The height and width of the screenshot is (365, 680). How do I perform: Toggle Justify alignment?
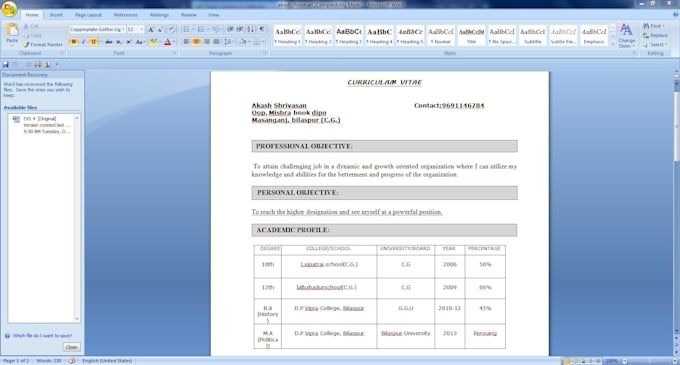216,42
